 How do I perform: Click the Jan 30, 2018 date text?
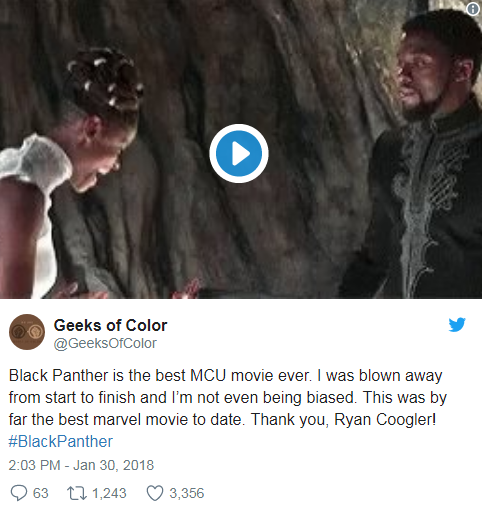[113, 465]
